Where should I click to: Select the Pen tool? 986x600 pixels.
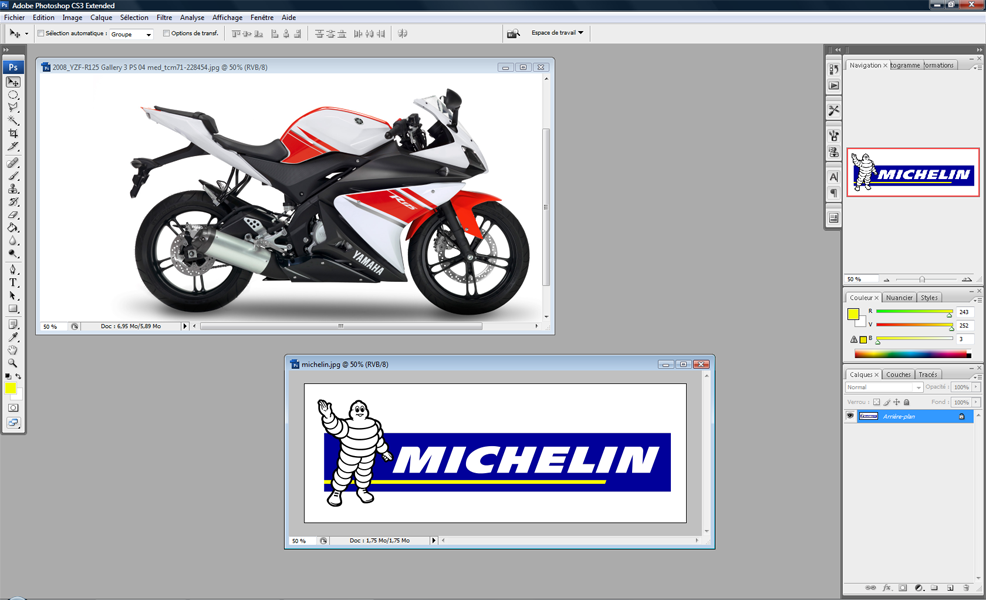click(x=13, y=270)
